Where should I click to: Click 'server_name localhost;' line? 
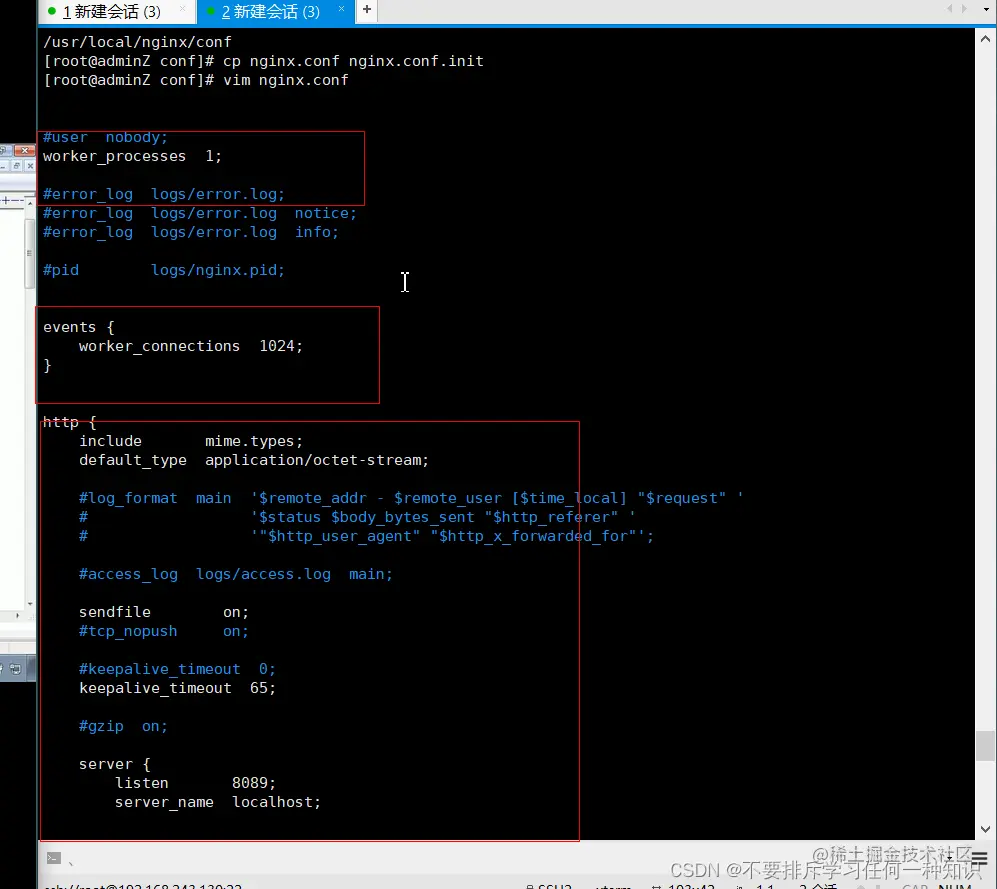(x=218, y=803)
